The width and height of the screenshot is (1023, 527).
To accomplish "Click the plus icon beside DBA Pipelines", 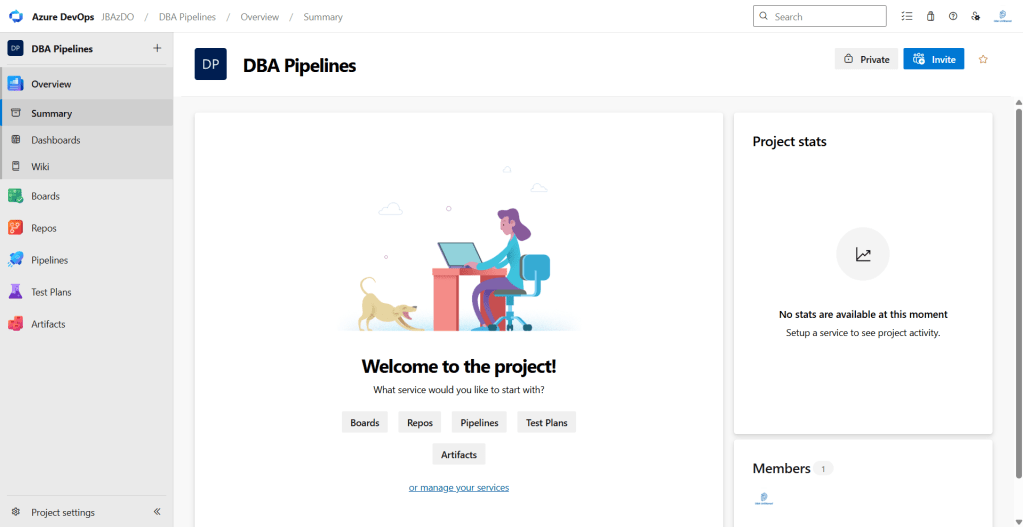I will tap(157, 48).
